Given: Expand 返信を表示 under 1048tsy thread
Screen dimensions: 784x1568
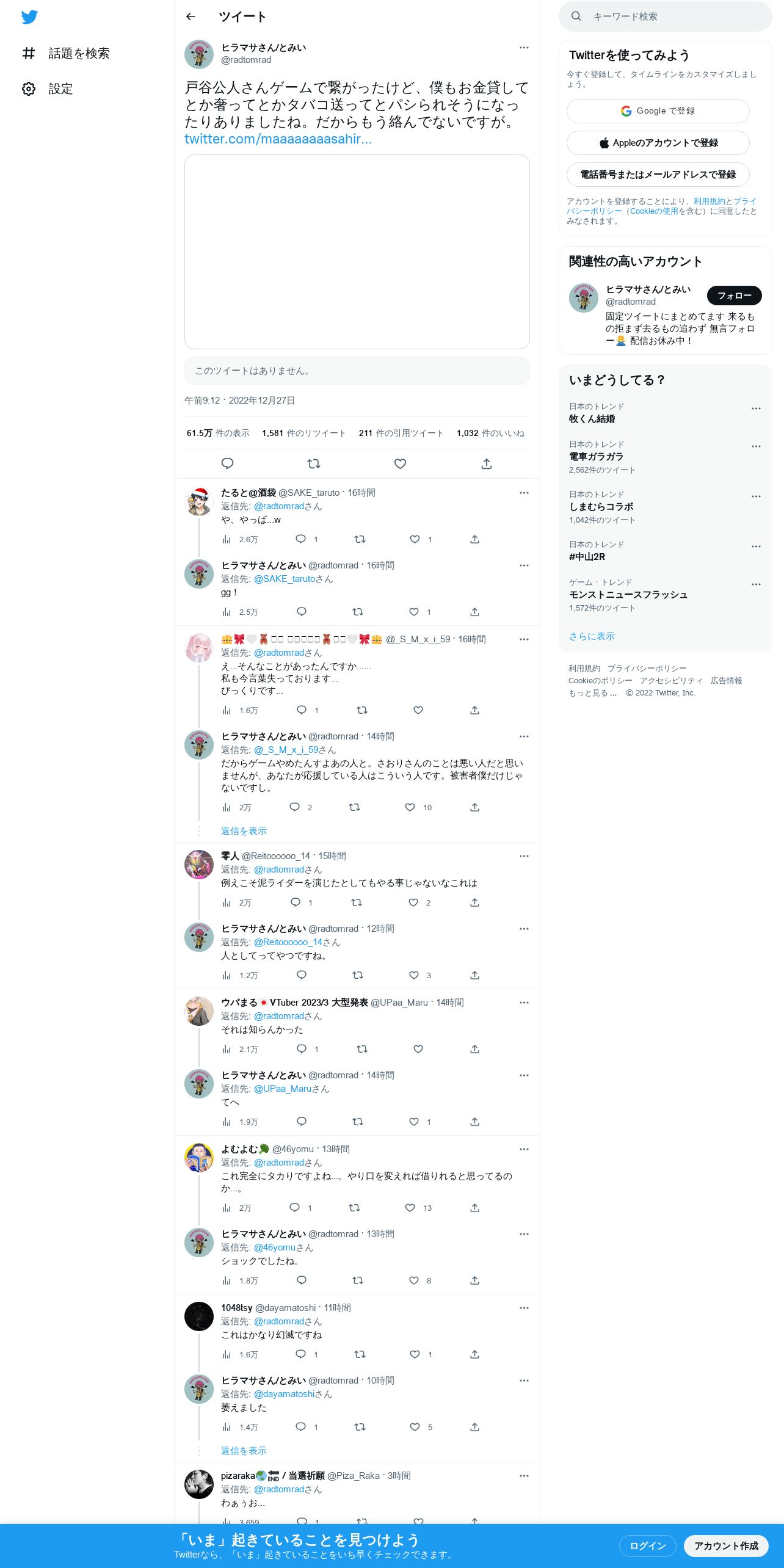Looking at the screenshot, I should click(x=244, y=1451).
